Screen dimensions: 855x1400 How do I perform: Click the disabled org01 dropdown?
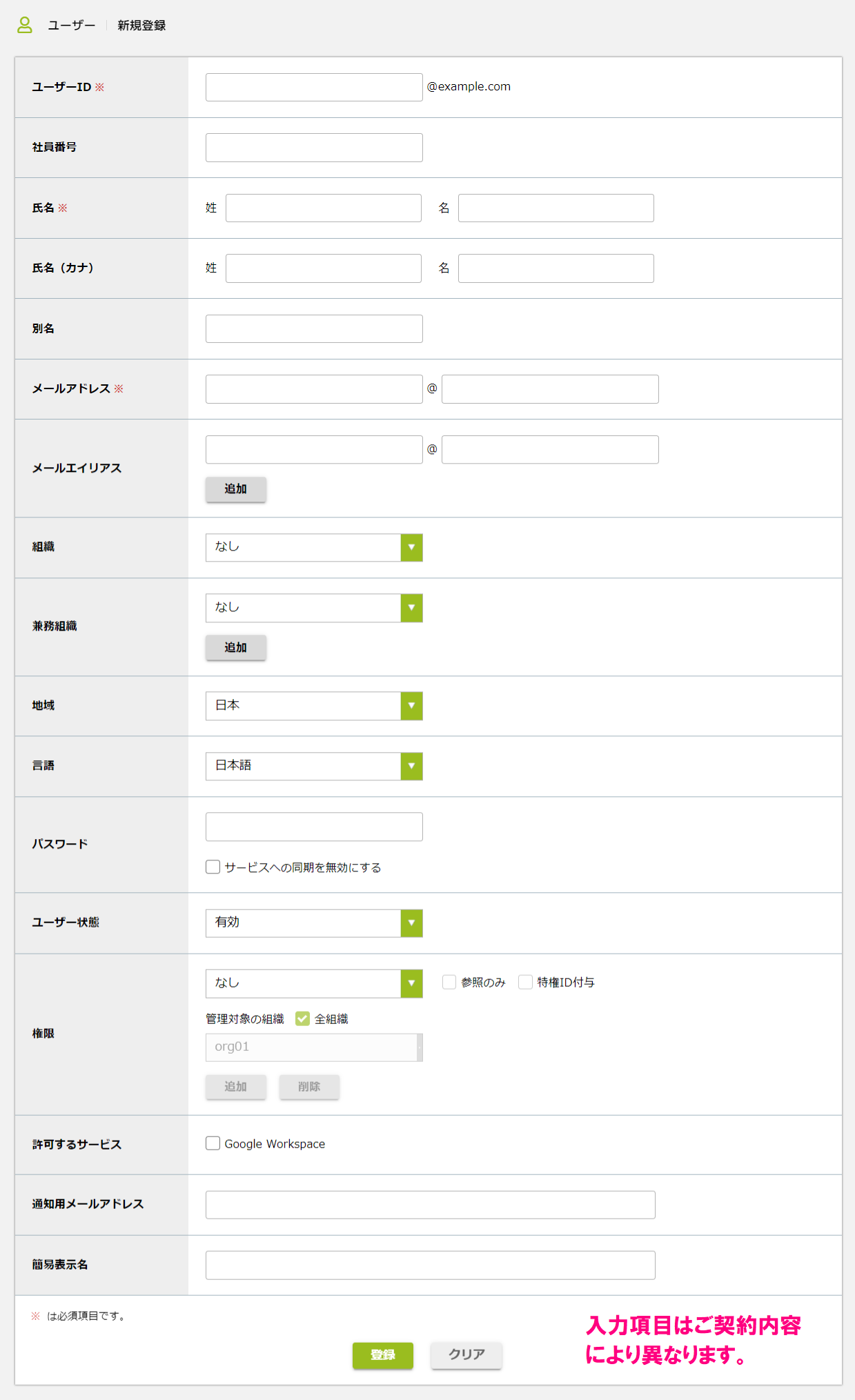click(x=314, y=1047)
